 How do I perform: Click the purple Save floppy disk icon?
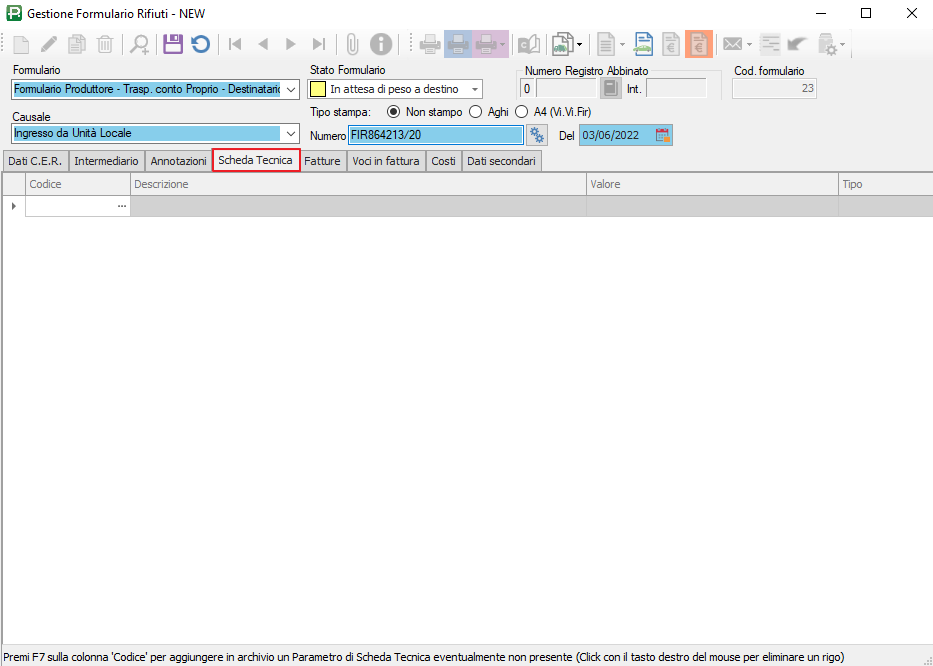[x=172, y=44]
